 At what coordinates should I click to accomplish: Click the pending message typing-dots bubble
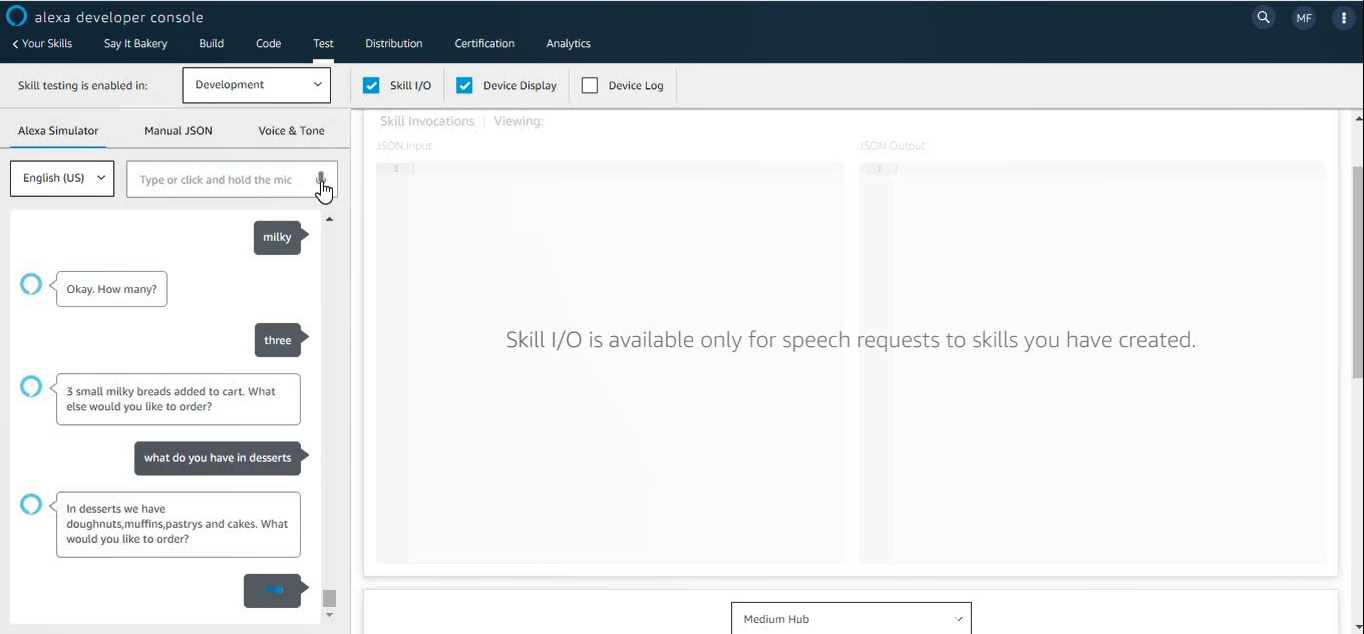[x=273, y=590]
